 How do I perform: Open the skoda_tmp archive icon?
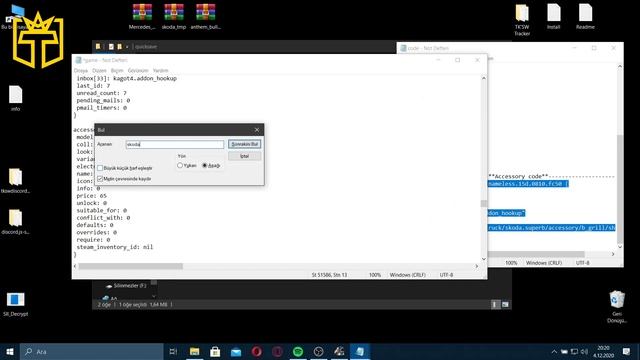point(174,17)
